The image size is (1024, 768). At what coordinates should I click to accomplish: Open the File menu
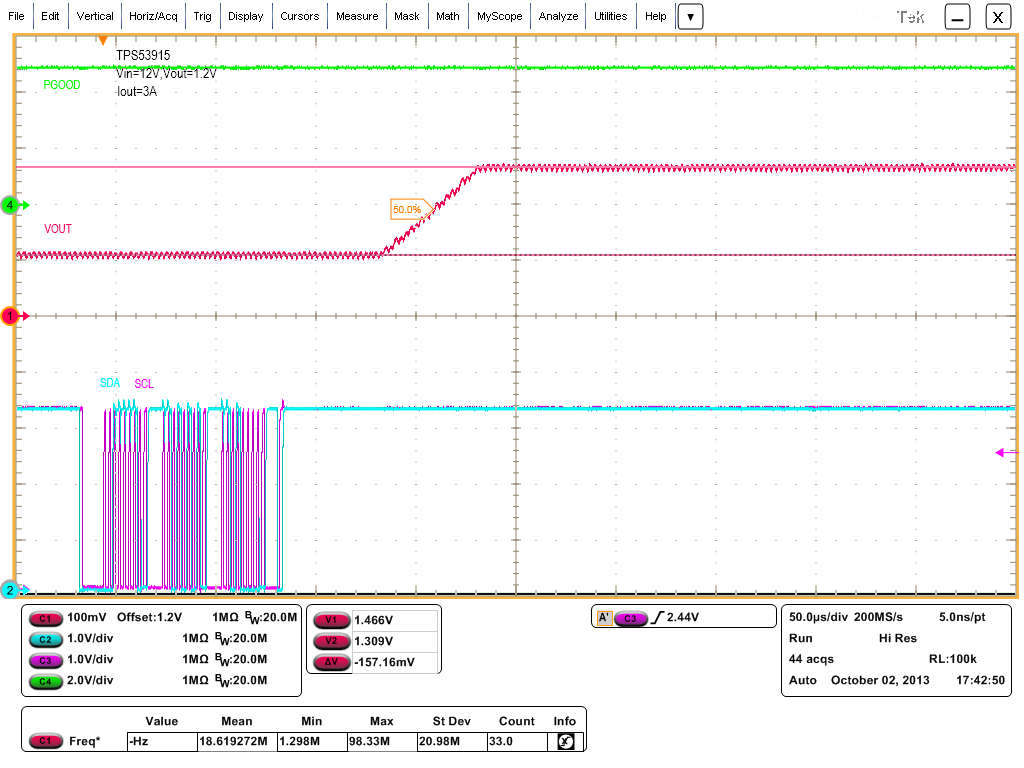16,16
